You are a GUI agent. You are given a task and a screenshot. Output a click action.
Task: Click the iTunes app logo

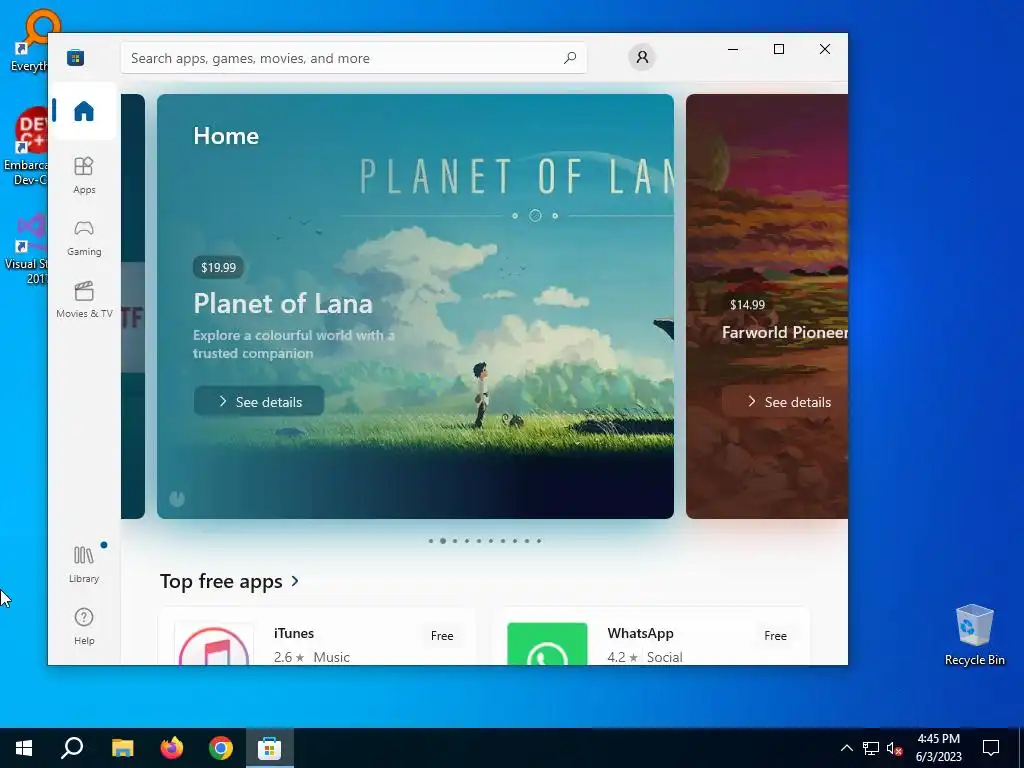(x=214, y=645)
